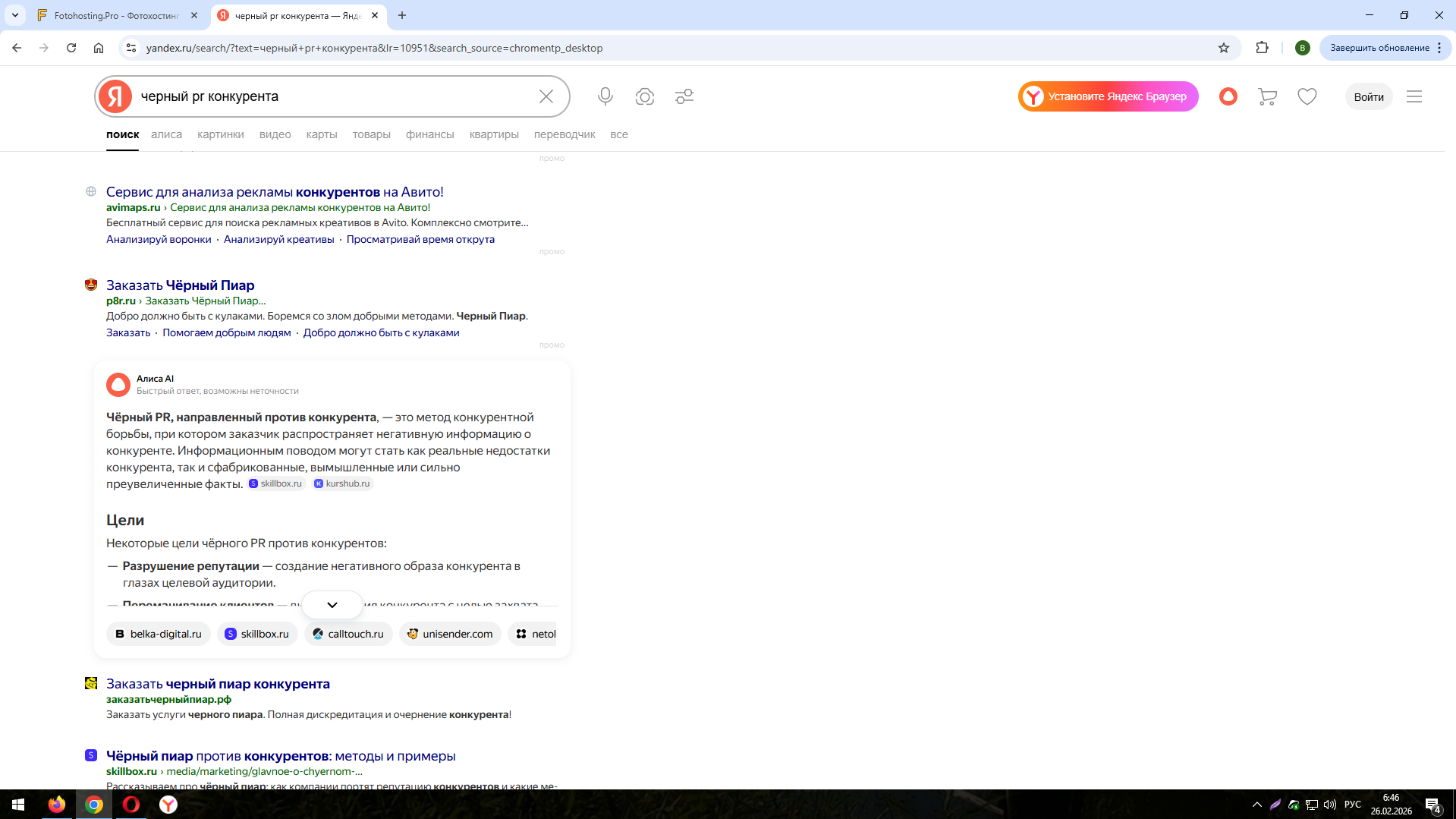Open Opera from the taskbar
The image size is (1456, 819).
point(131,805)
